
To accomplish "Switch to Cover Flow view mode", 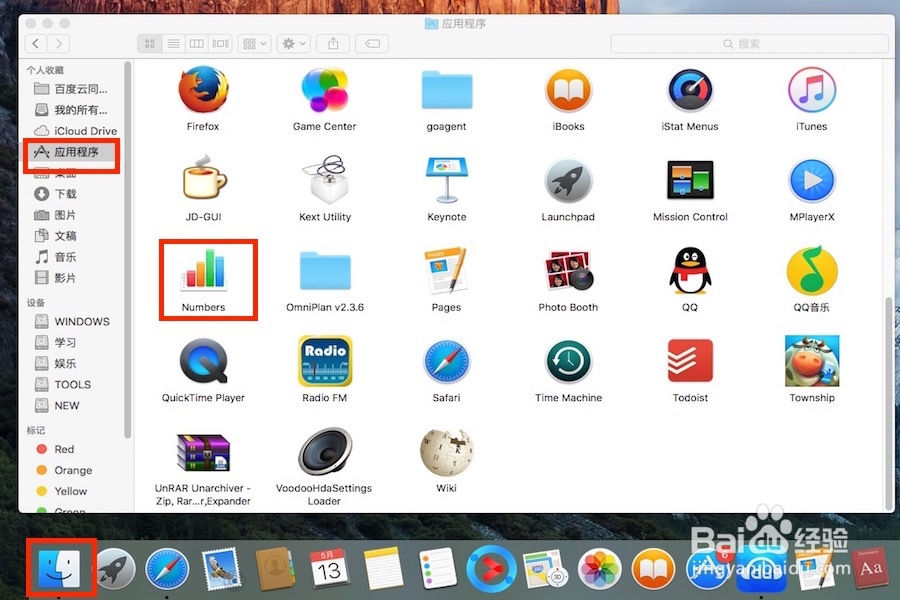I will click(220, 44).
